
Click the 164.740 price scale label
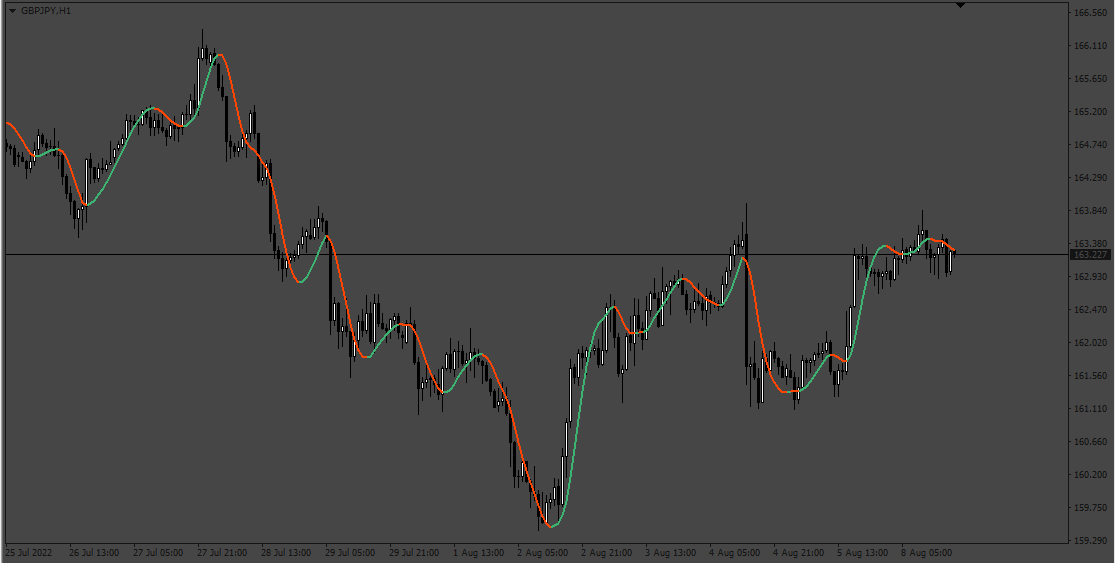(1090, 144)
